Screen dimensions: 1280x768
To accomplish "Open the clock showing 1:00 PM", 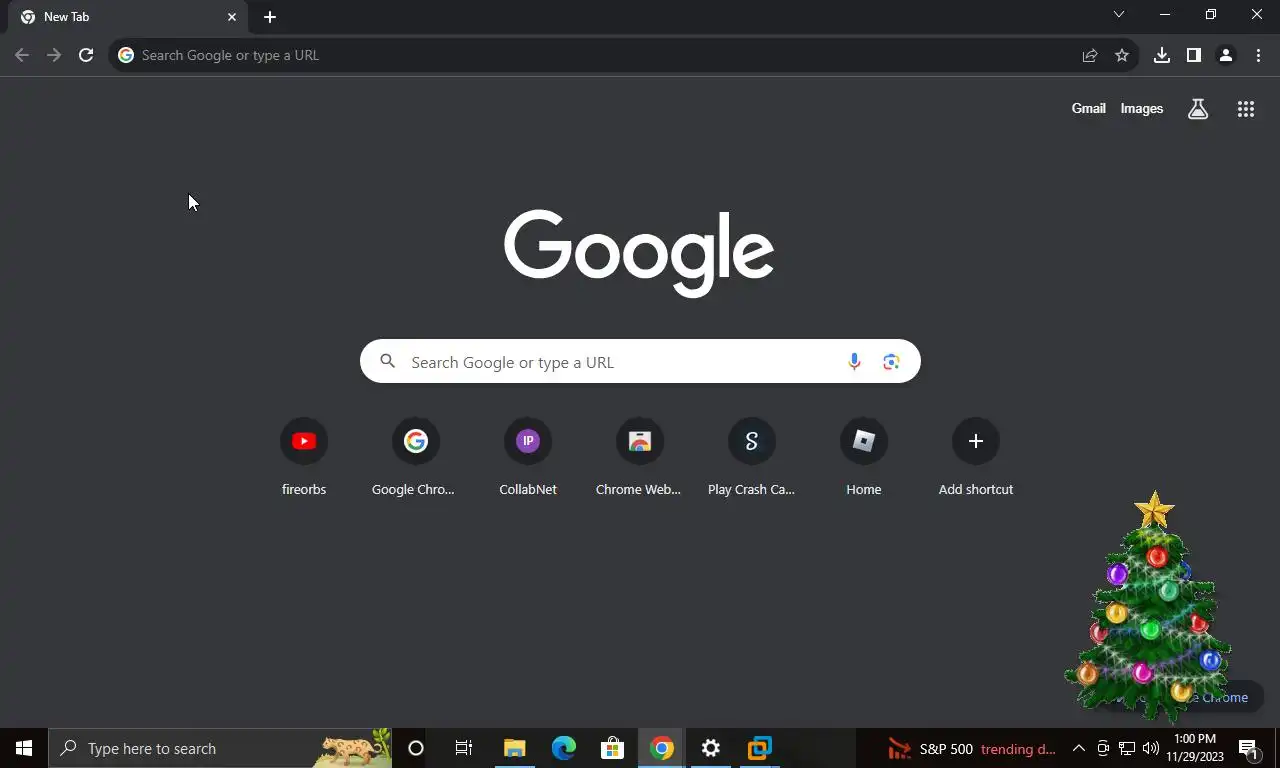I will tap(1195, 748).
